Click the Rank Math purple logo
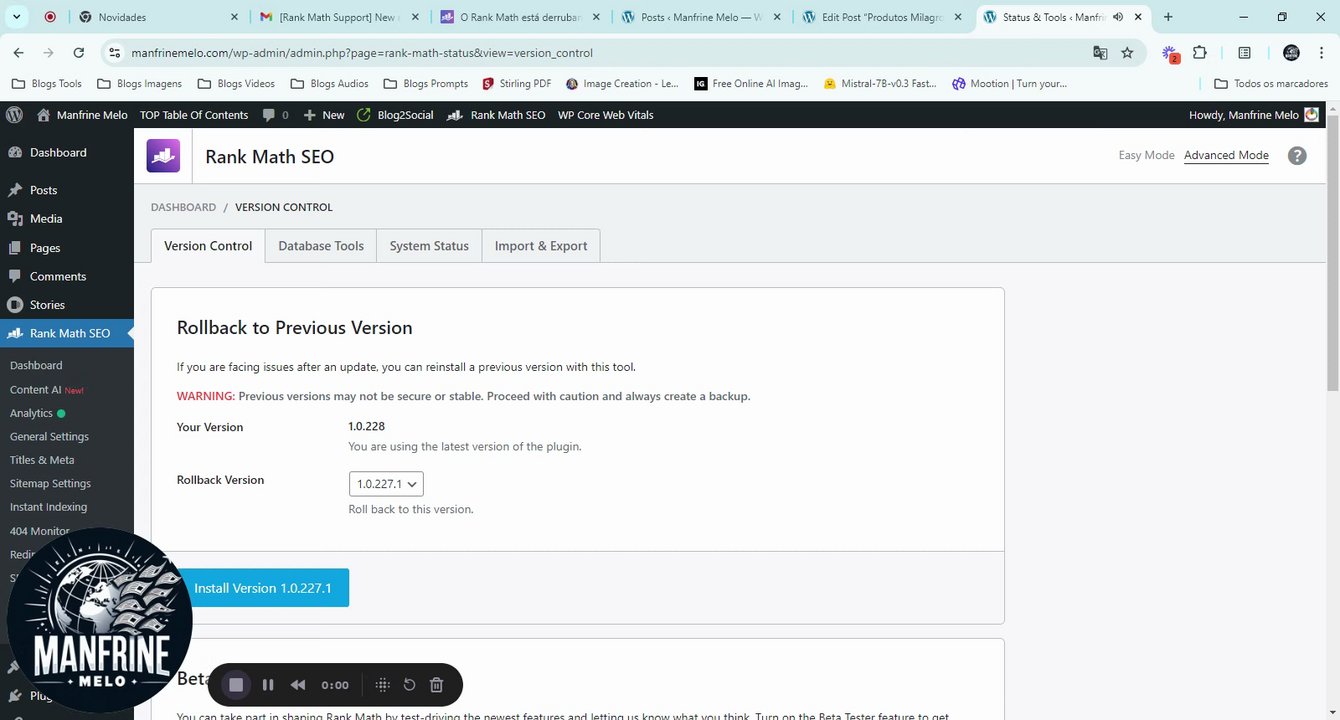1340x720 pixels. coord(163,156)
